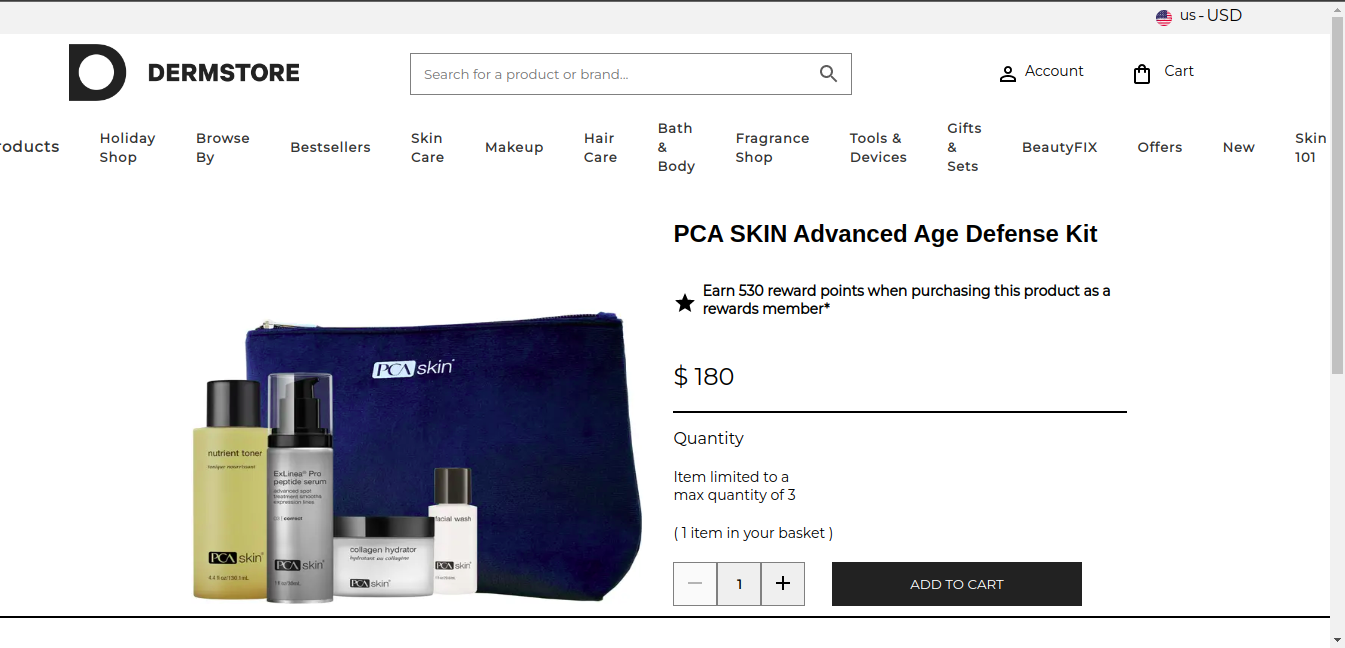Open the Cart bag icon
The height and width of the screenshot is (648, 1345).
(x=1142, y=73)
